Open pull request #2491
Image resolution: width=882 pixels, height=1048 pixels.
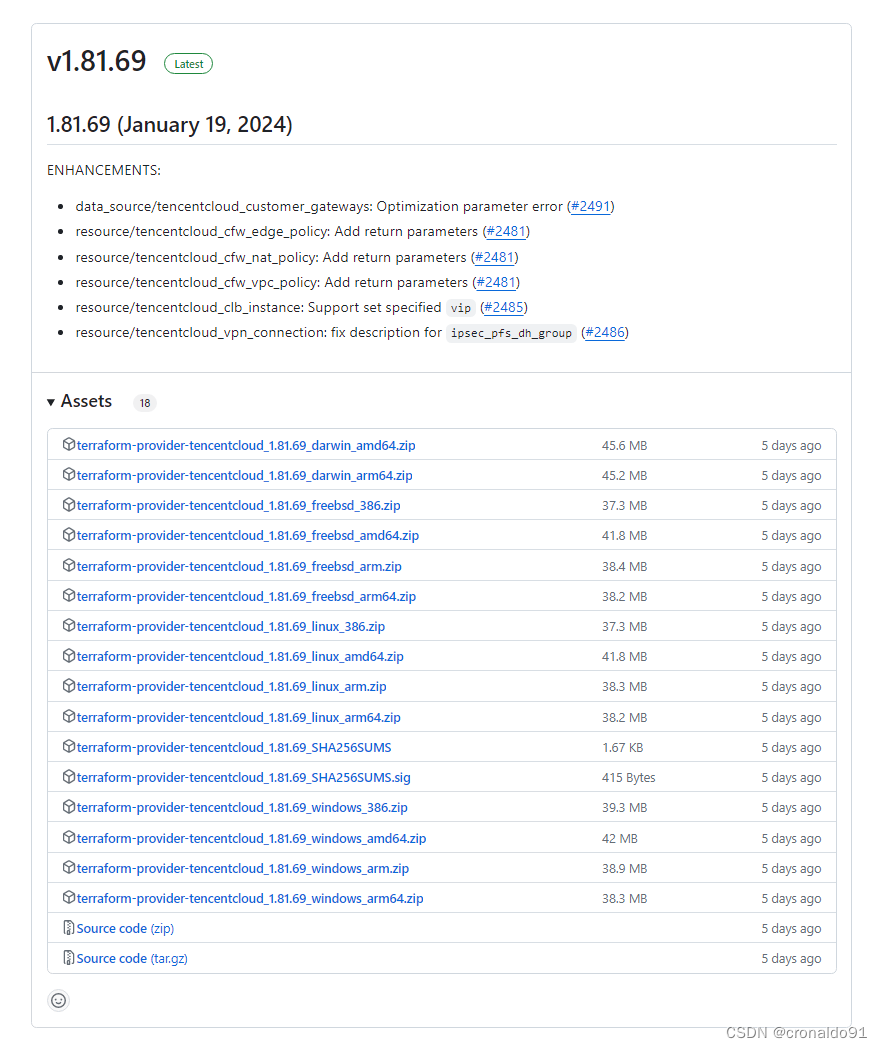click(x=590, y=206)
